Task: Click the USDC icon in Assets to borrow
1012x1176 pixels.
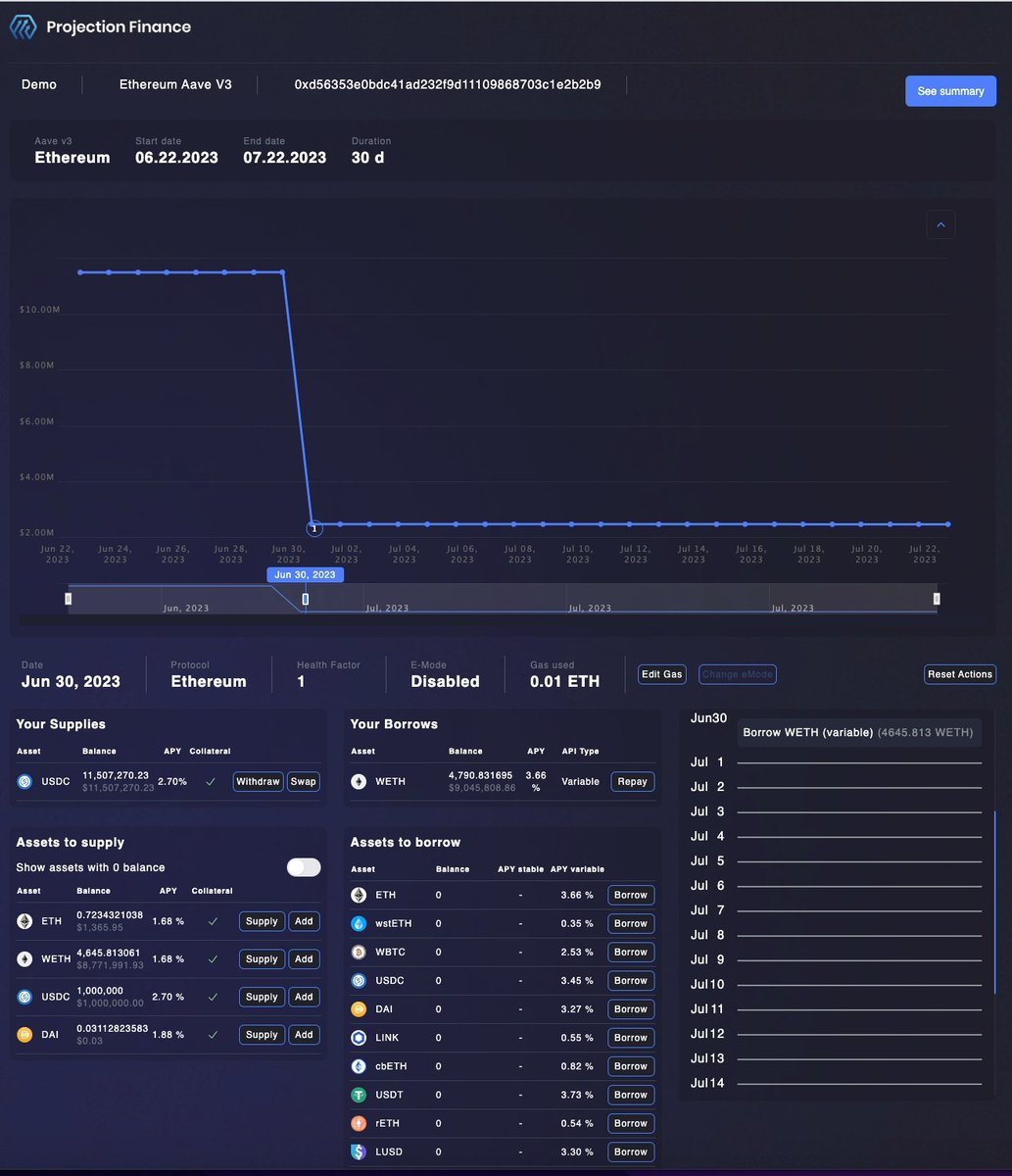Action: tap(359, 980)
